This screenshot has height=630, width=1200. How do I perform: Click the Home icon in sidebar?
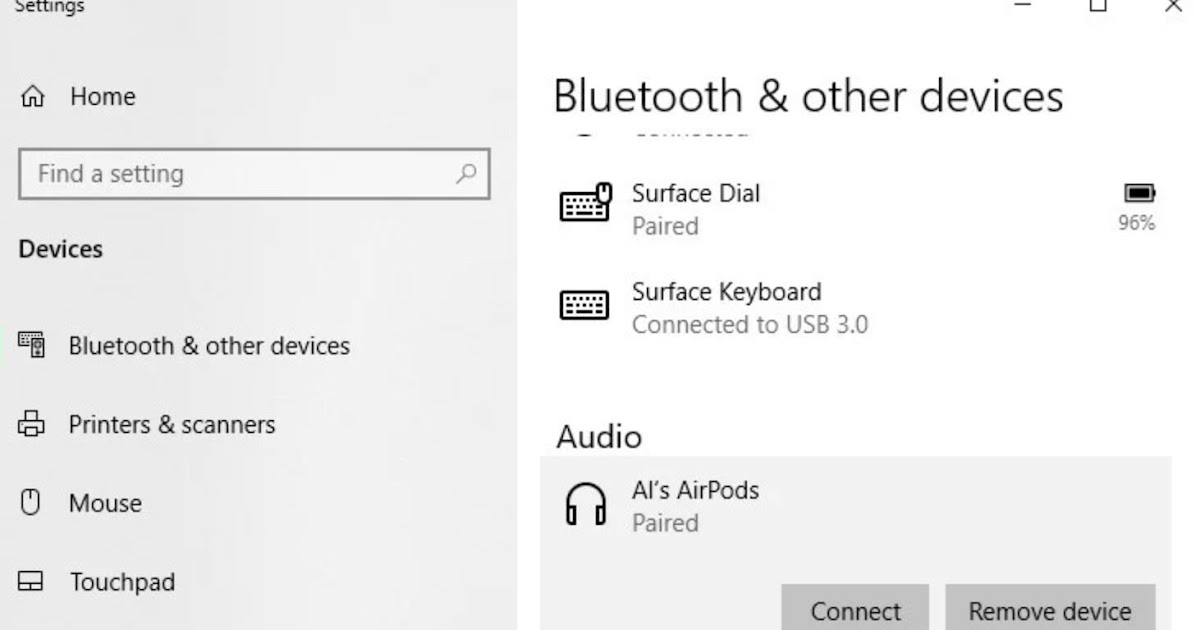[33, 97]
